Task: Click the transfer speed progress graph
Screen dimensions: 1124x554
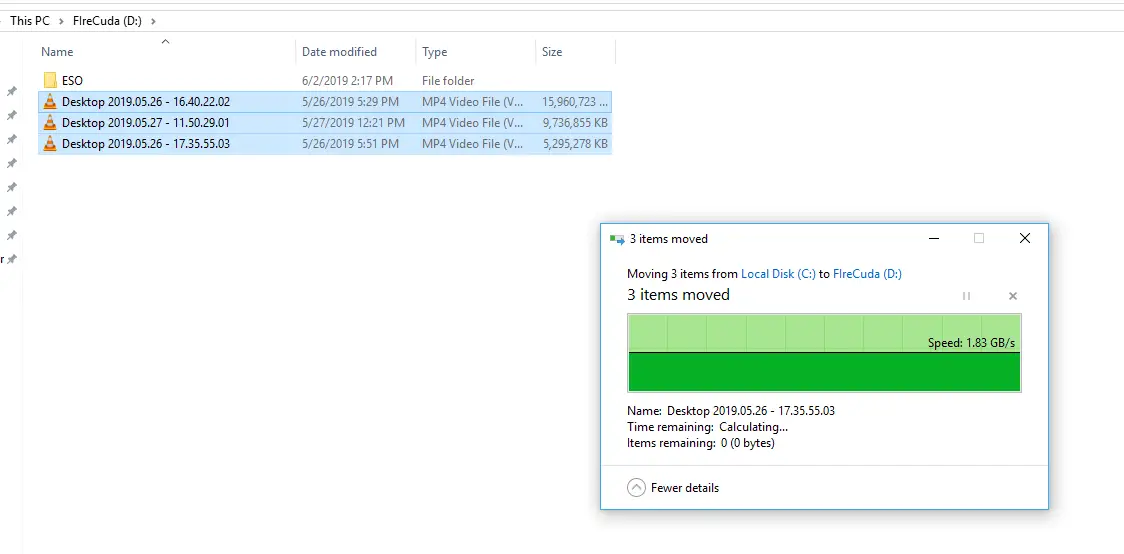Action: (824, 353)
